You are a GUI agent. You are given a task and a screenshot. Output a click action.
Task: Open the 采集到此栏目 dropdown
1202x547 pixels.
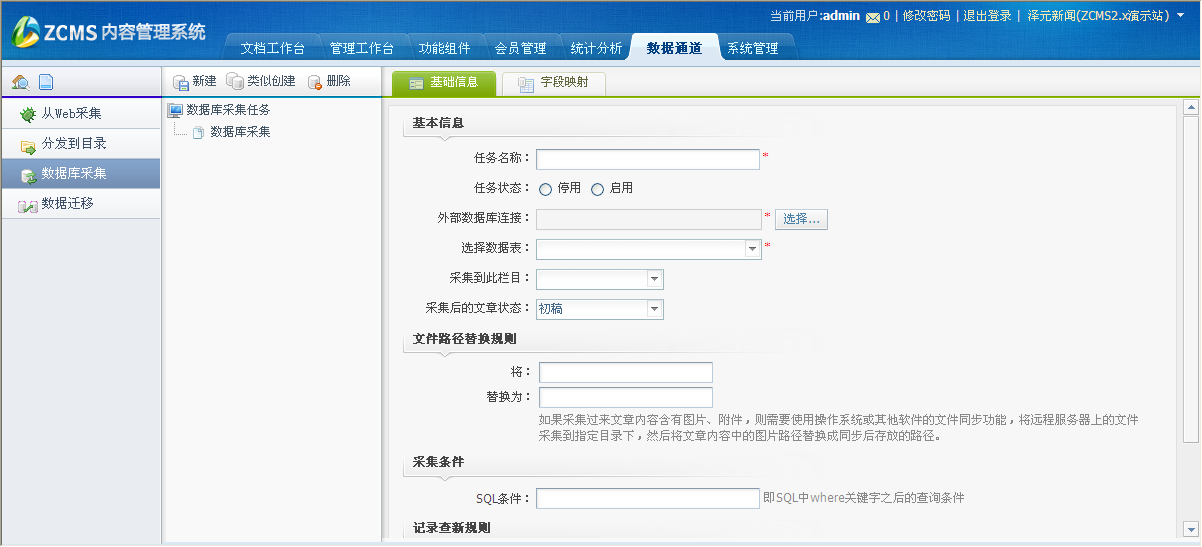654,280
